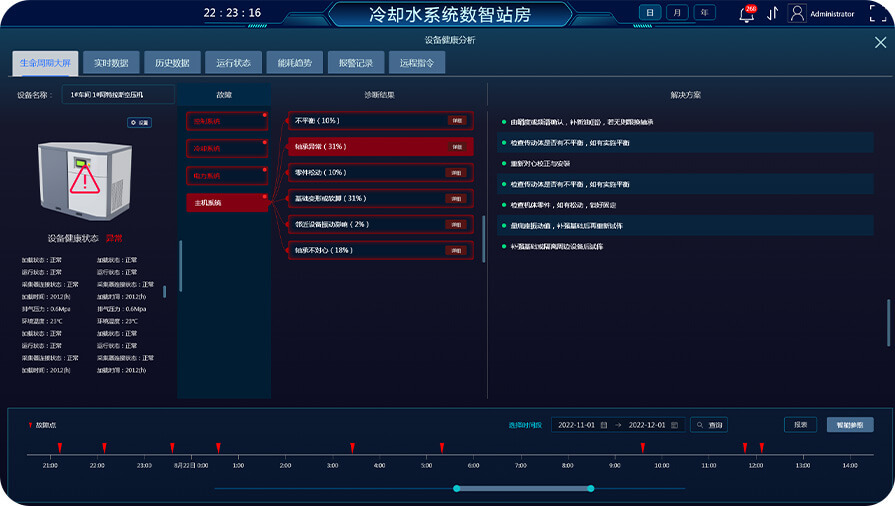
Task: Click the 设置 gear button above device image
Action: (139, 122)
